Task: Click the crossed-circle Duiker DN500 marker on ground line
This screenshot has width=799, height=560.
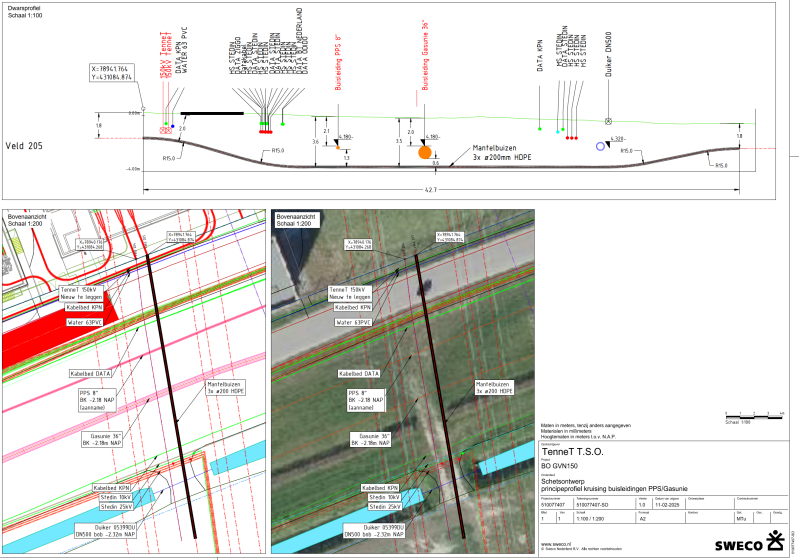Action: 608,121
